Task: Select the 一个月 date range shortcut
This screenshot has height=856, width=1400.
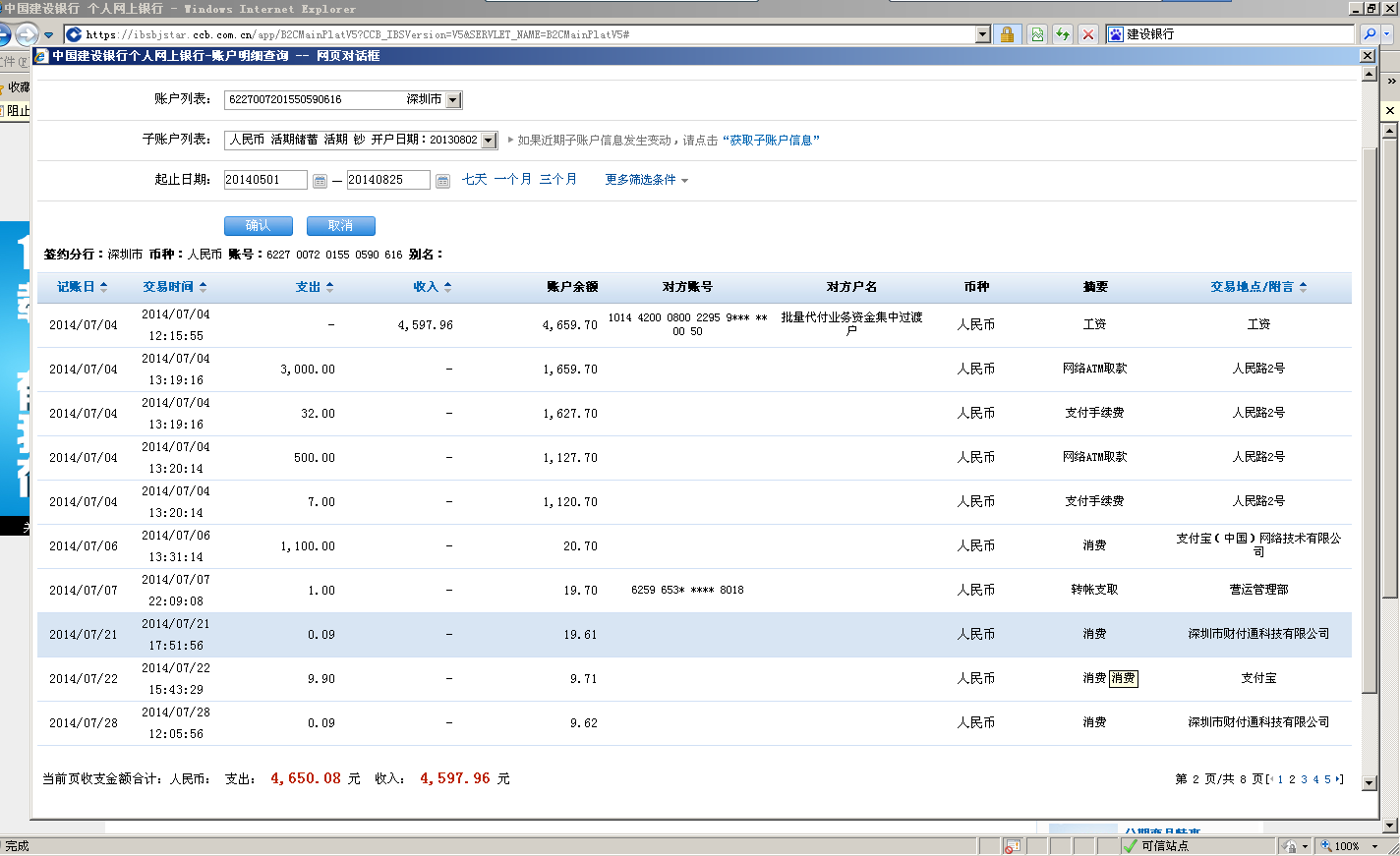Action: click(512, 179)
